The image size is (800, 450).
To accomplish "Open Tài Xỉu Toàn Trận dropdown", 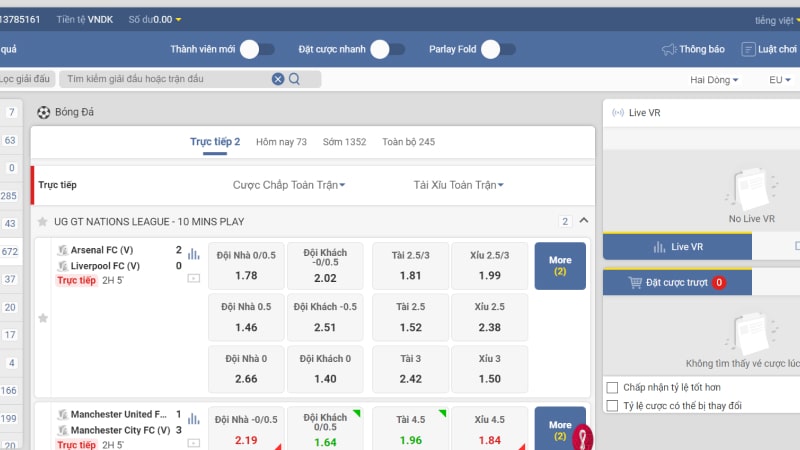I will 458,185.
